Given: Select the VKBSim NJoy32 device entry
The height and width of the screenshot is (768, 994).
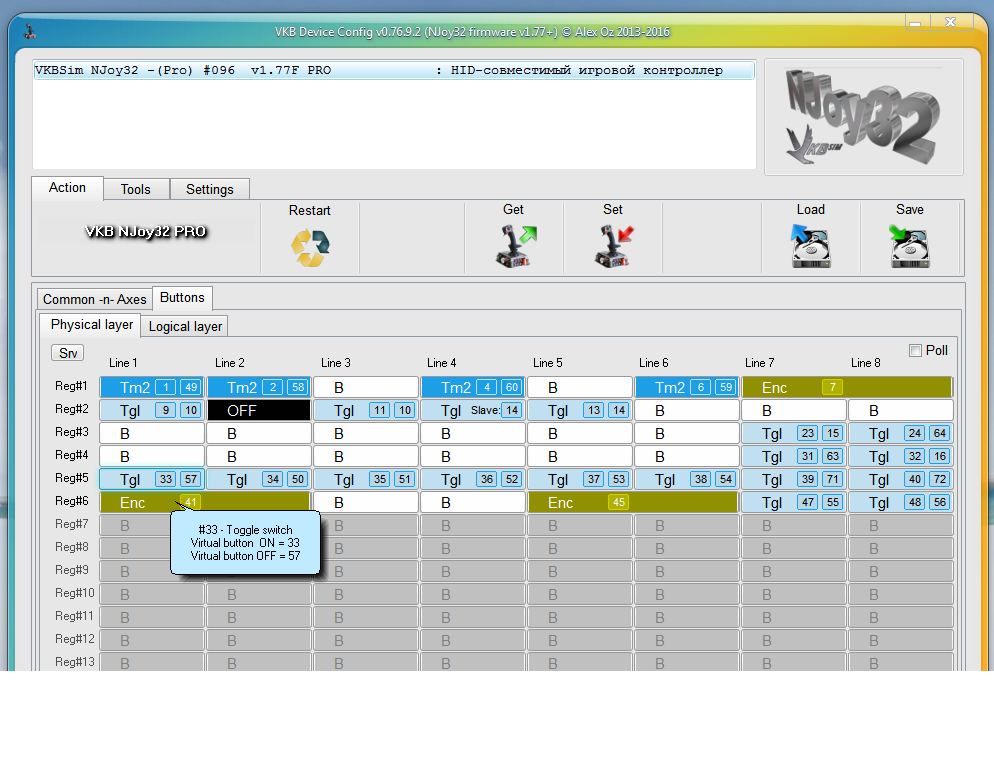Looking at the screenshot, I should (394, 70).
